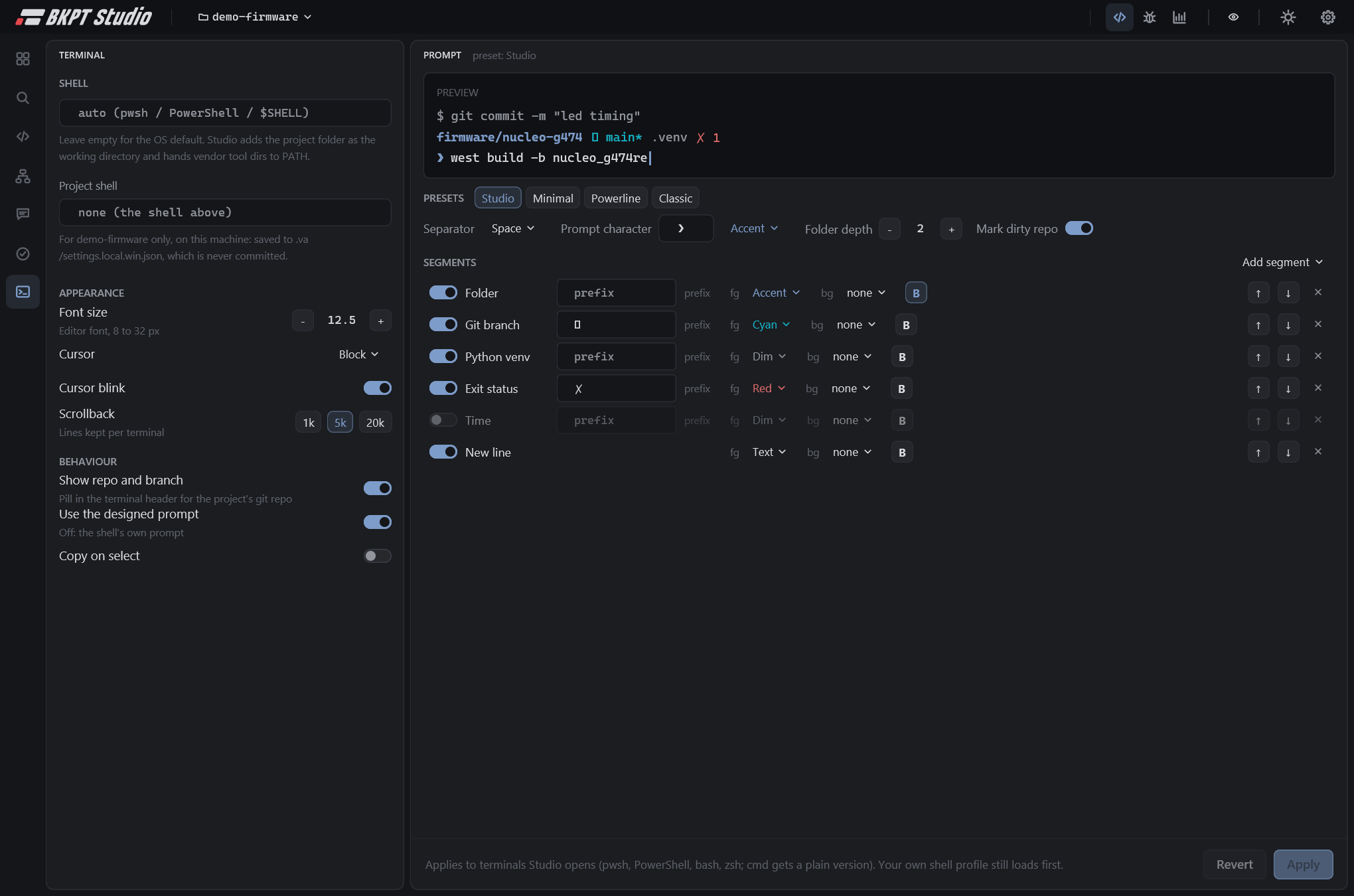Remove the Git branch segment

pyautogui.click(x=1318, y=324)
